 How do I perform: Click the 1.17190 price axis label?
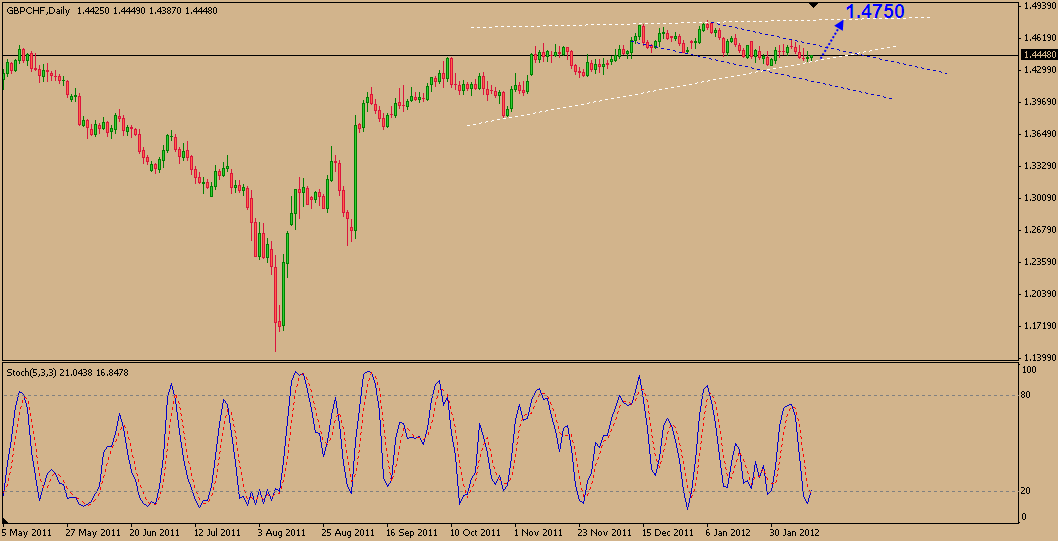(x=1040, y=326)
